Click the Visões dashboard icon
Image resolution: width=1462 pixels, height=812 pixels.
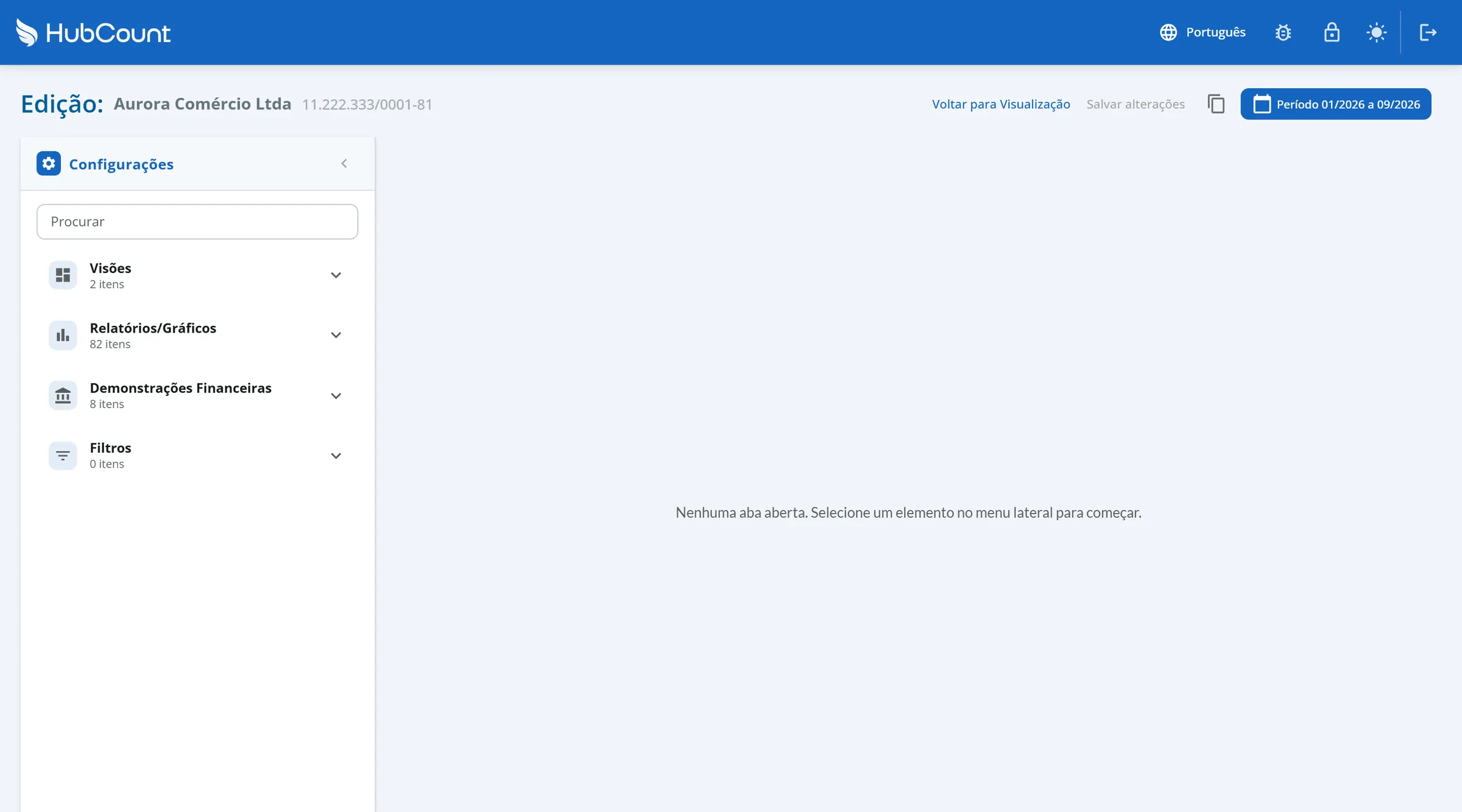[x=63, y=275]
